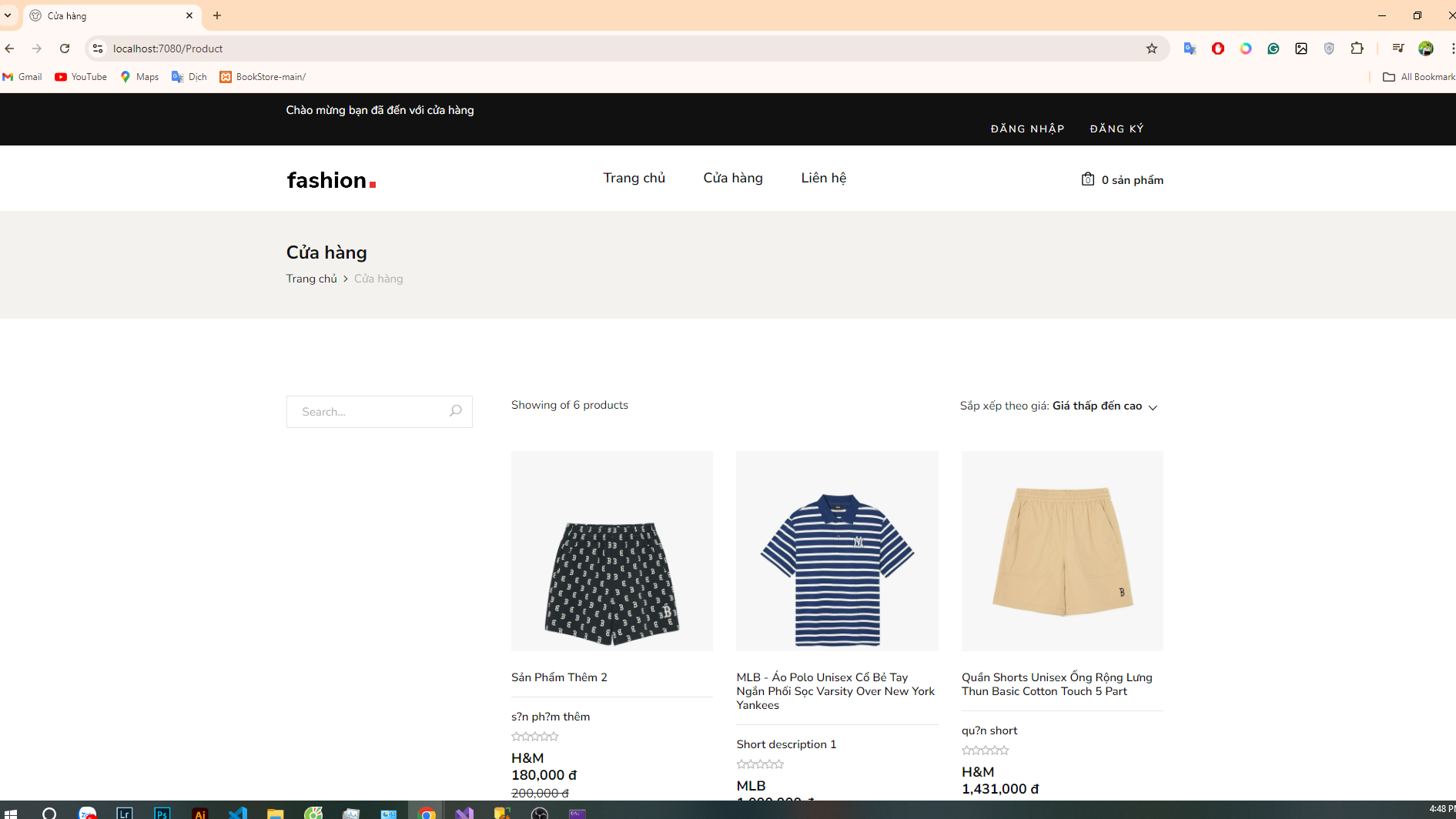Bookmark this page with the star icon
The image size is (1456, 819).
tap(1152, 48)
